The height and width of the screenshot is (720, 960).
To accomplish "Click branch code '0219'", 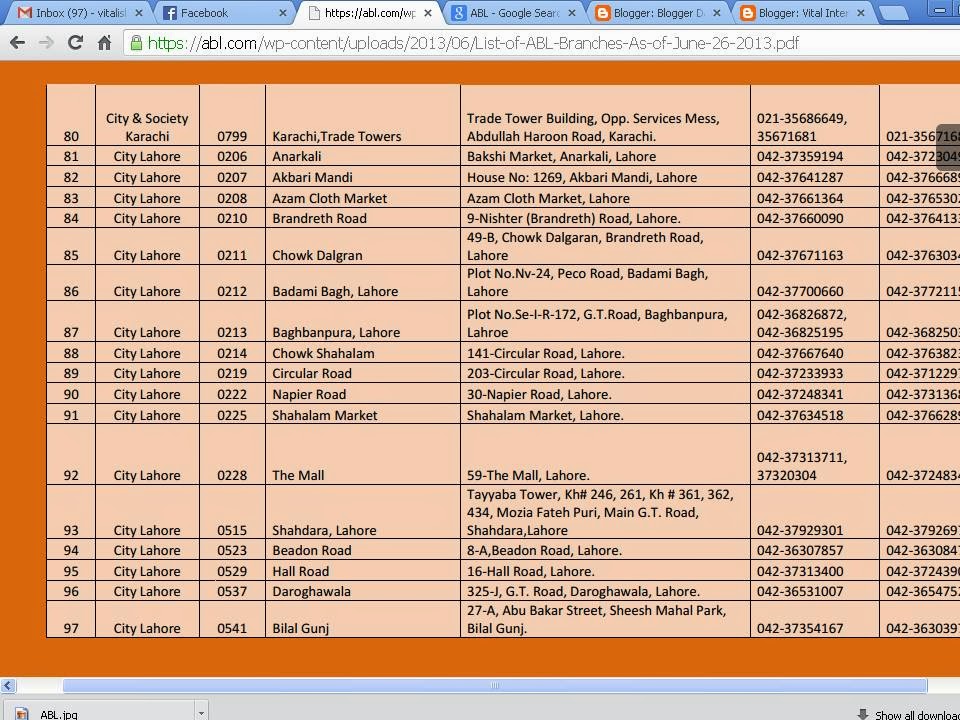I will (232, 373).
